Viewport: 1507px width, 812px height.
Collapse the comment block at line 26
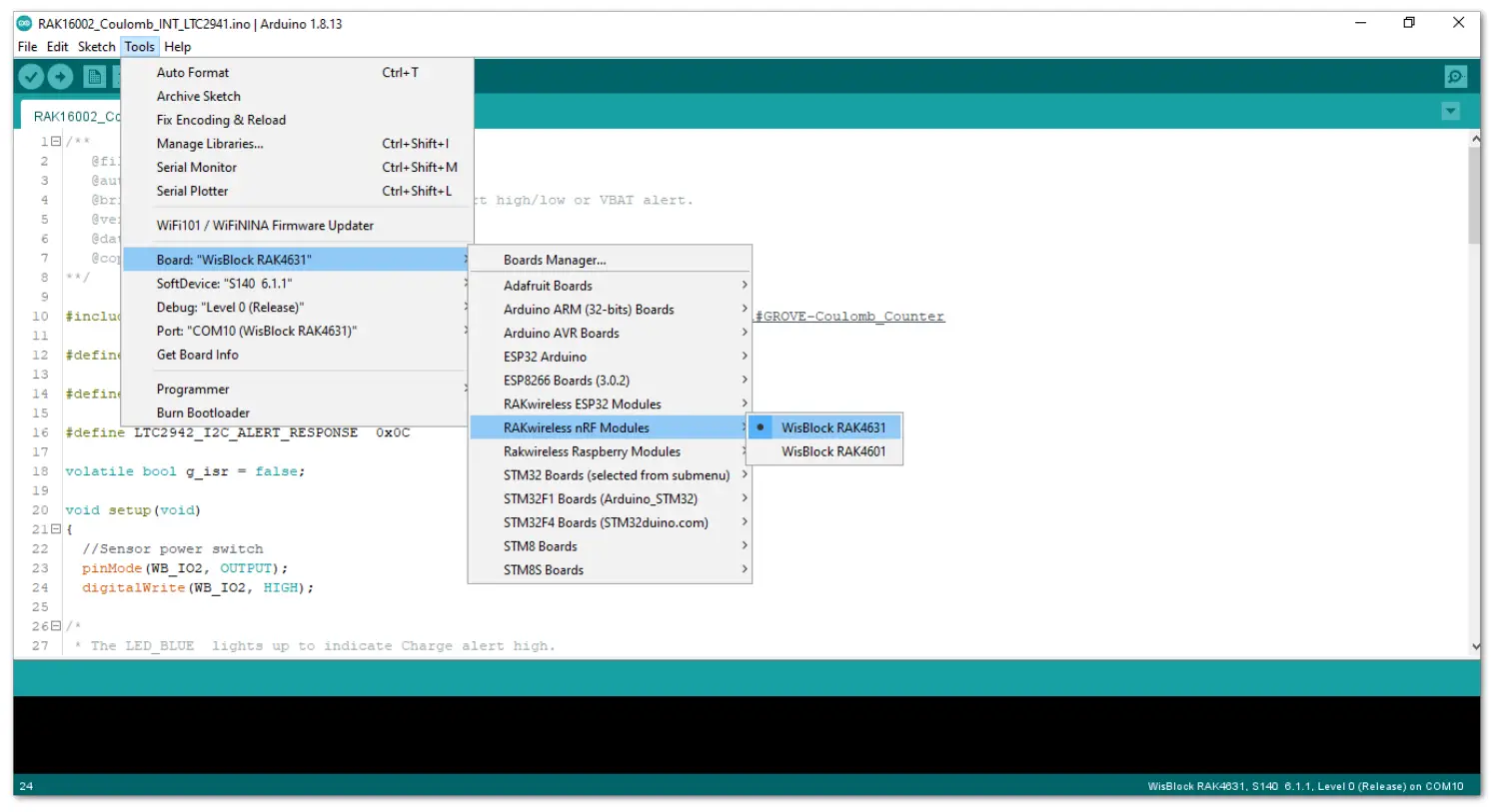pos(56,626)
